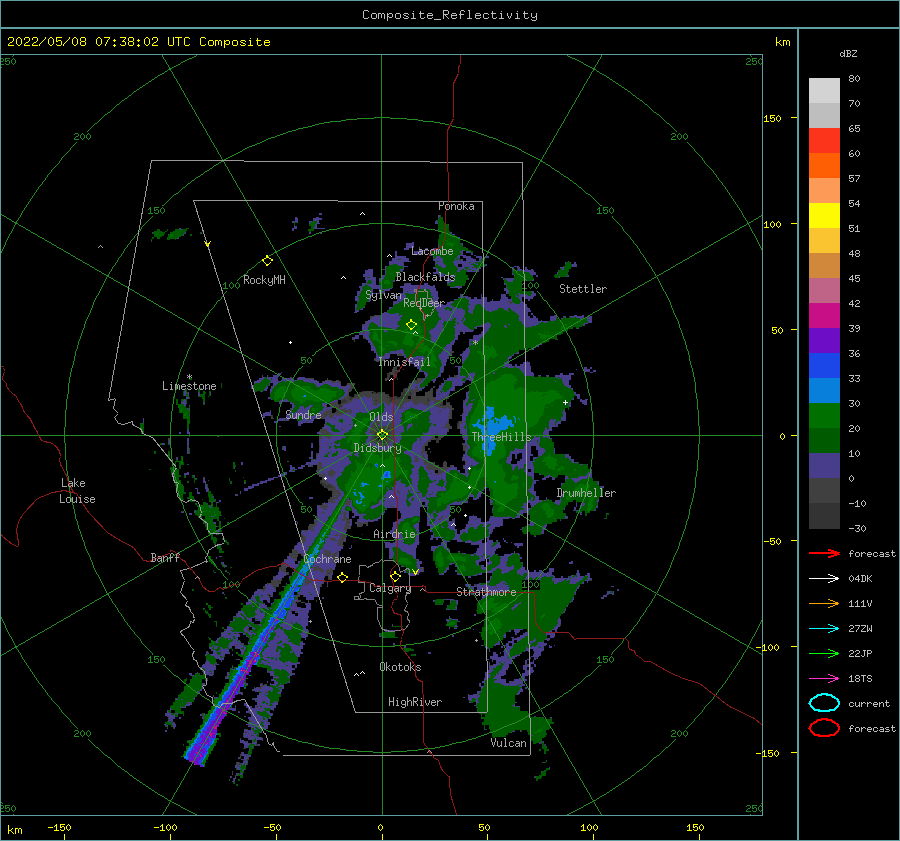This screenshot has height=841, width=900.
Task: Click the Strathmore town label
Action: coord(486,592)
